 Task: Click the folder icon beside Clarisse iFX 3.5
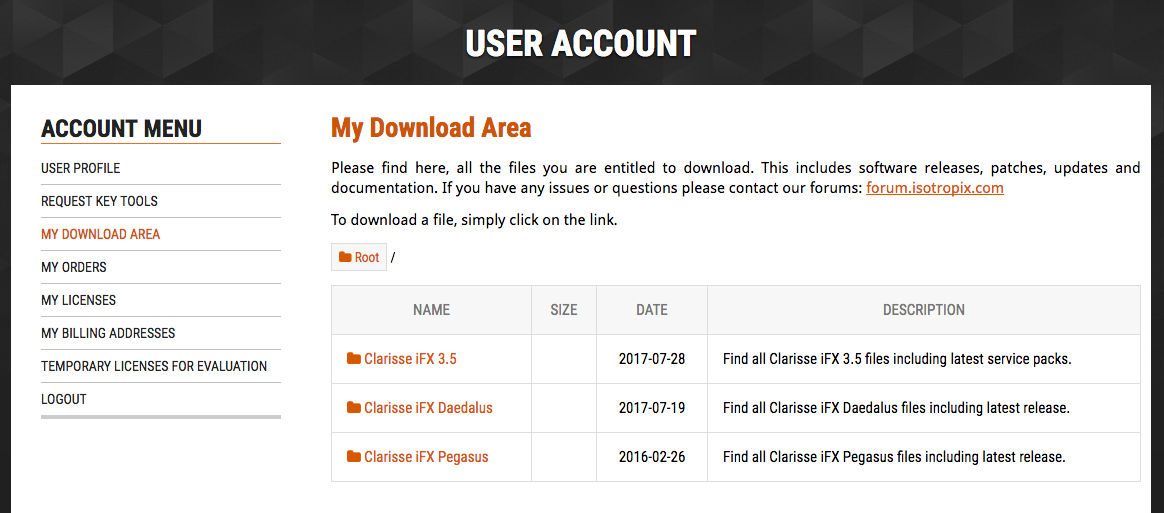353,359
